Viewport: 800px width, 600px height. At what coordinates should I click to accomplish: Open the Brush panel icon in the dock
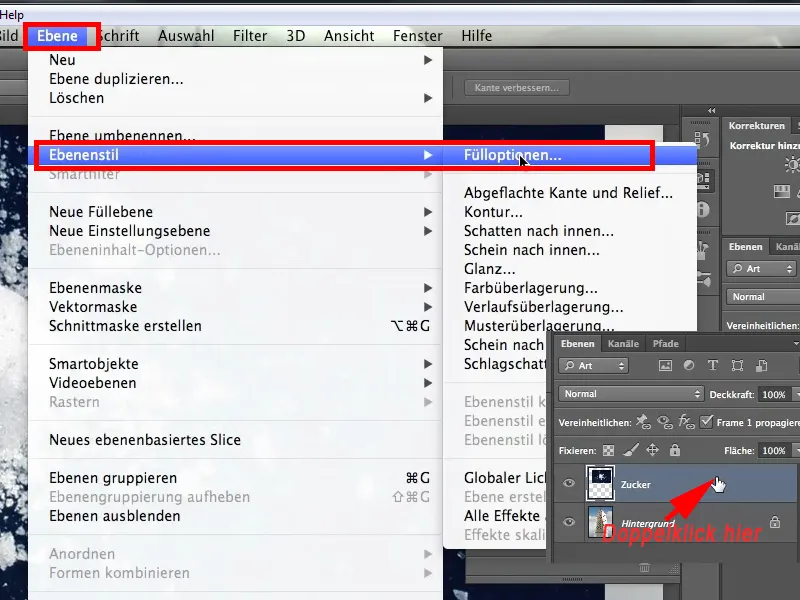point(704,280)
